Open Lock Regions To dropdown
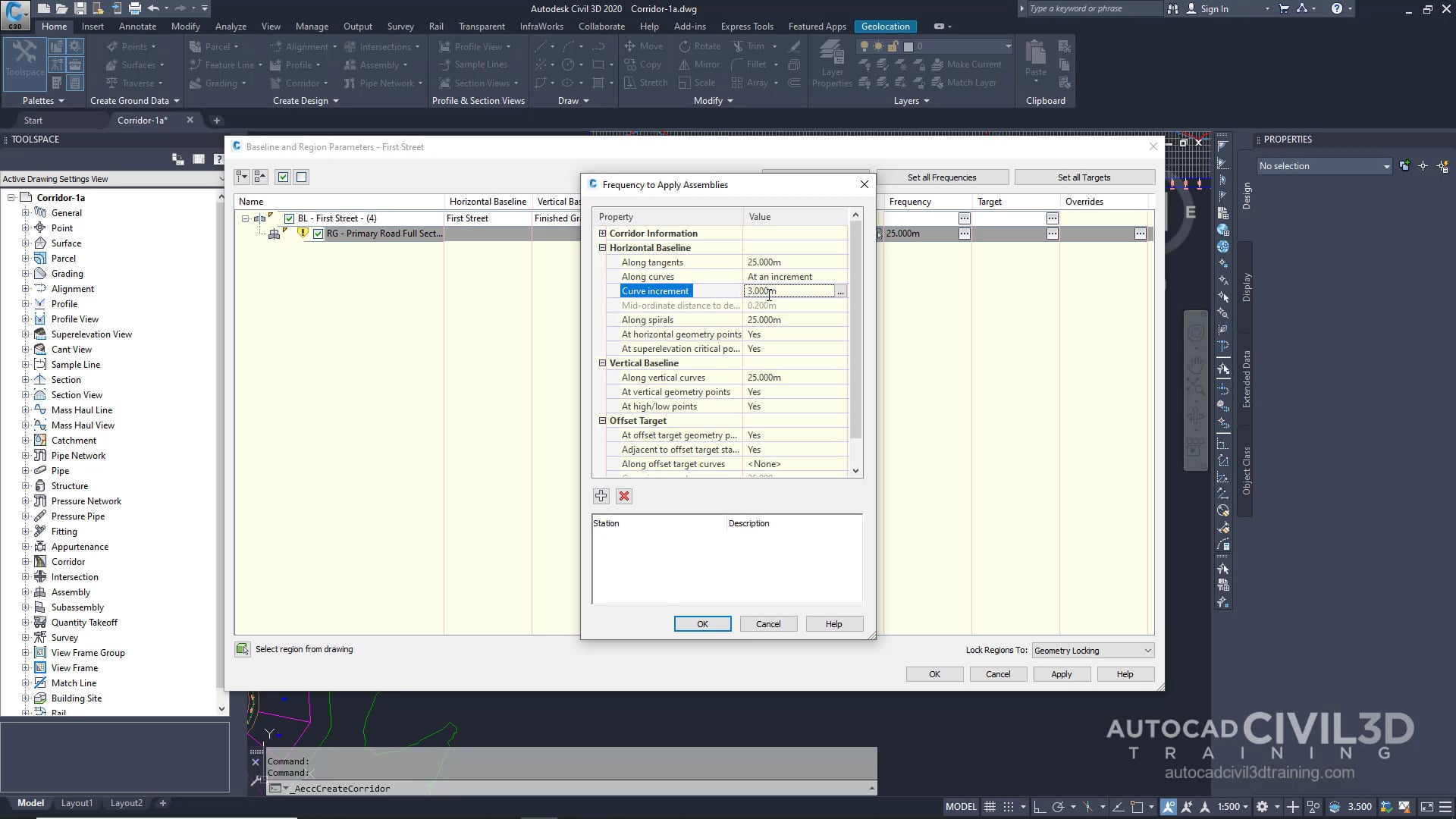The width and height of the screenshot is (1456, 819). click(x=1093, y=651)
